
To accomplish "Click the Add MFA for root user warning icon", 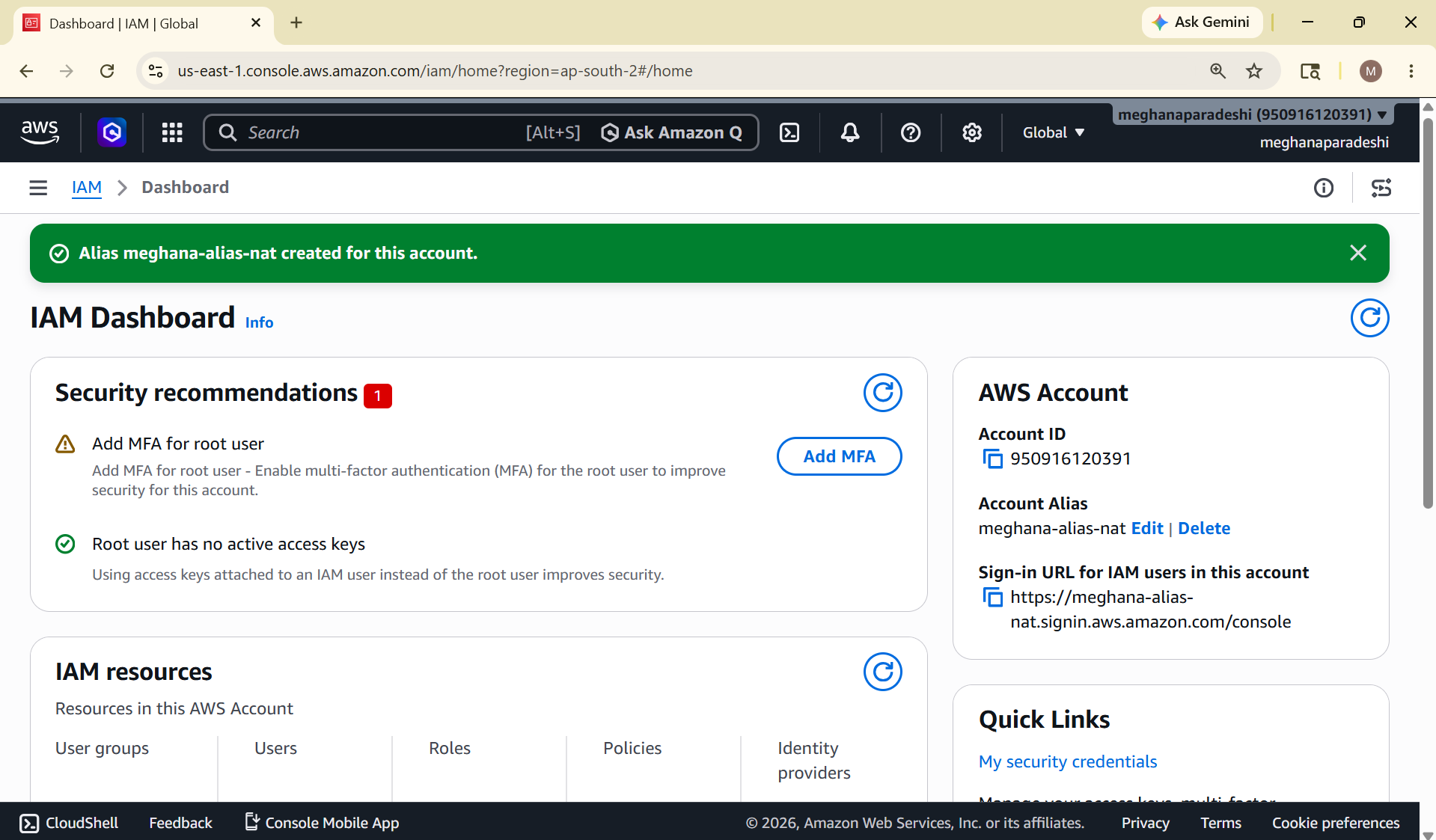I will click(x=65, y=444).
